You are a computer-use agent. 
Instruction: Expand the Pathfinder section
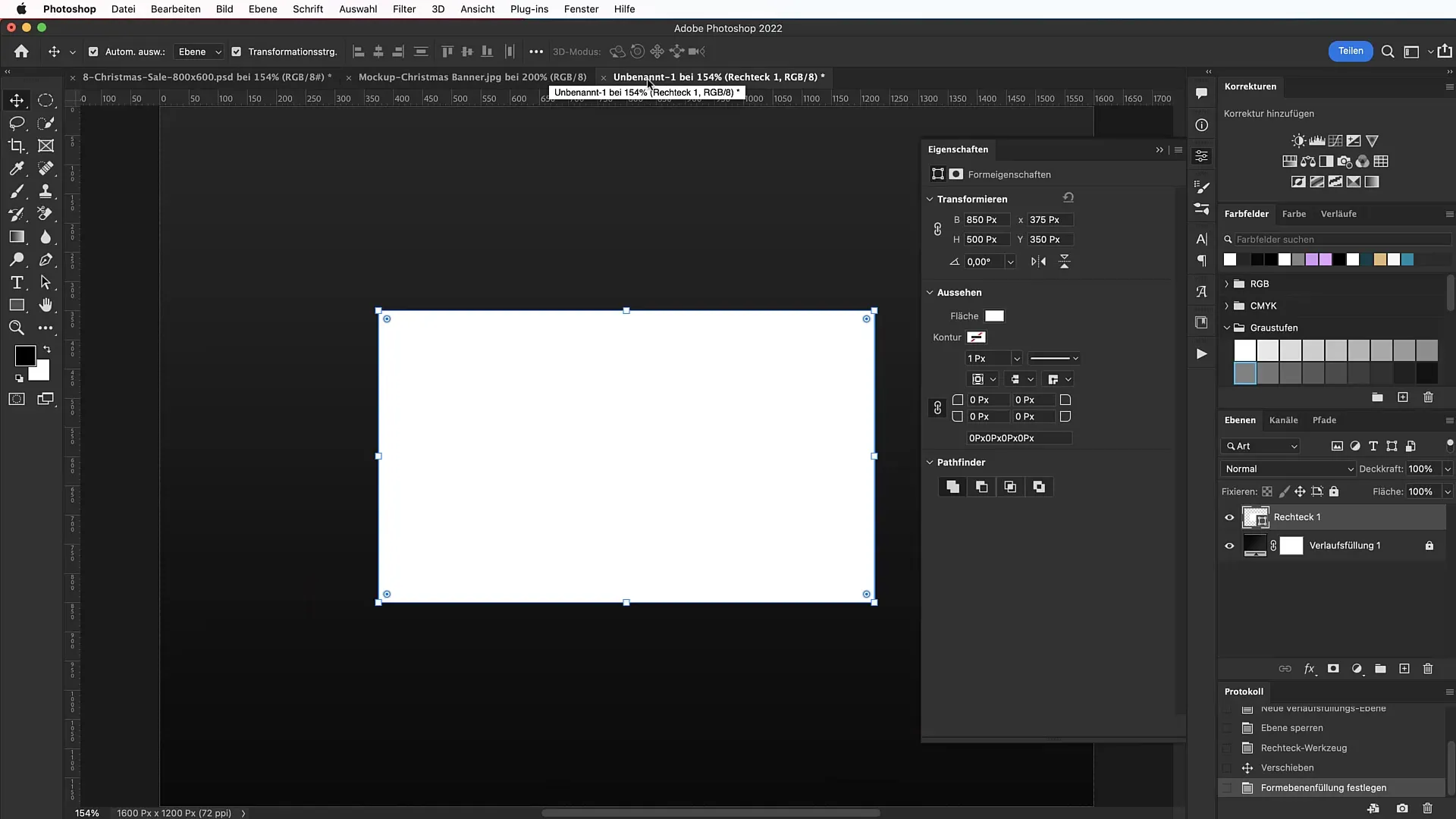[x=930, y=461]
